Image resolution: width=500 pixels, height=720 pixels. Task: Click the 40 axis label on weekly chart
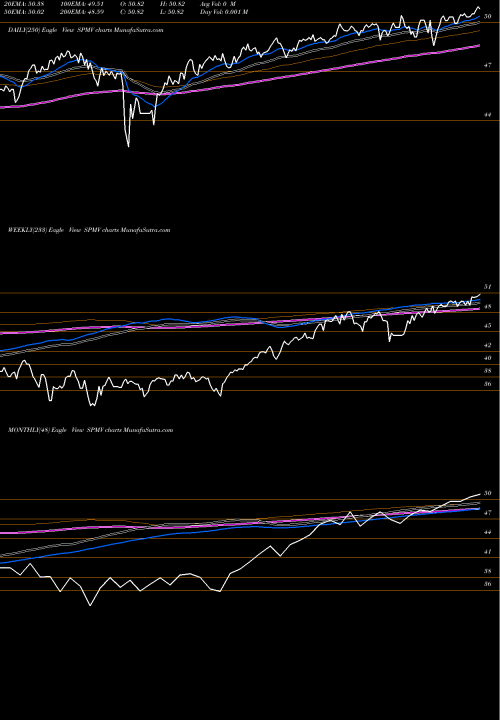488,358
